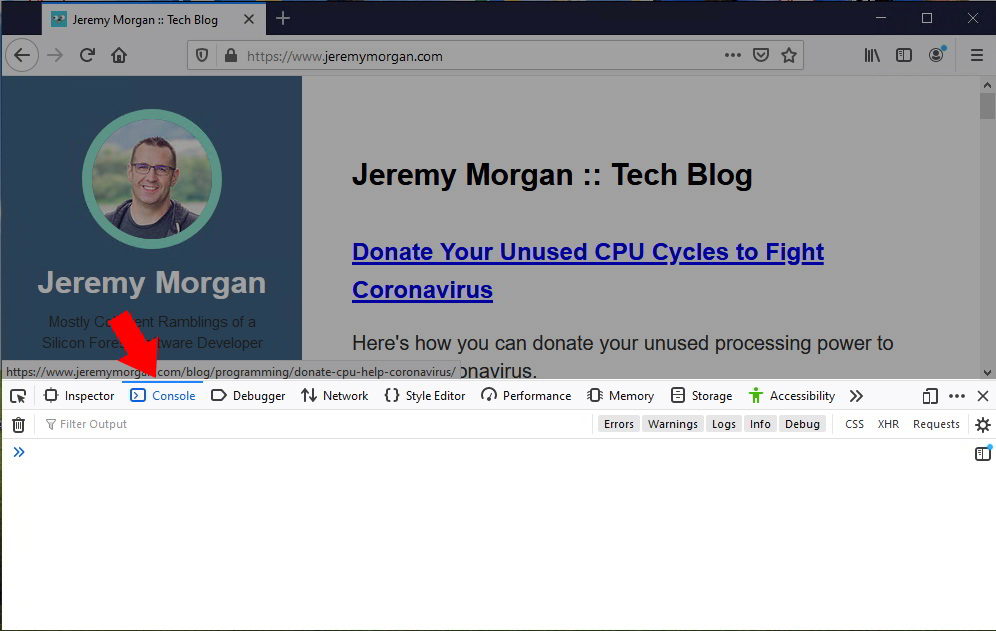
Task: Click the Firefox Account icon
Action: [x=936, y=55]
